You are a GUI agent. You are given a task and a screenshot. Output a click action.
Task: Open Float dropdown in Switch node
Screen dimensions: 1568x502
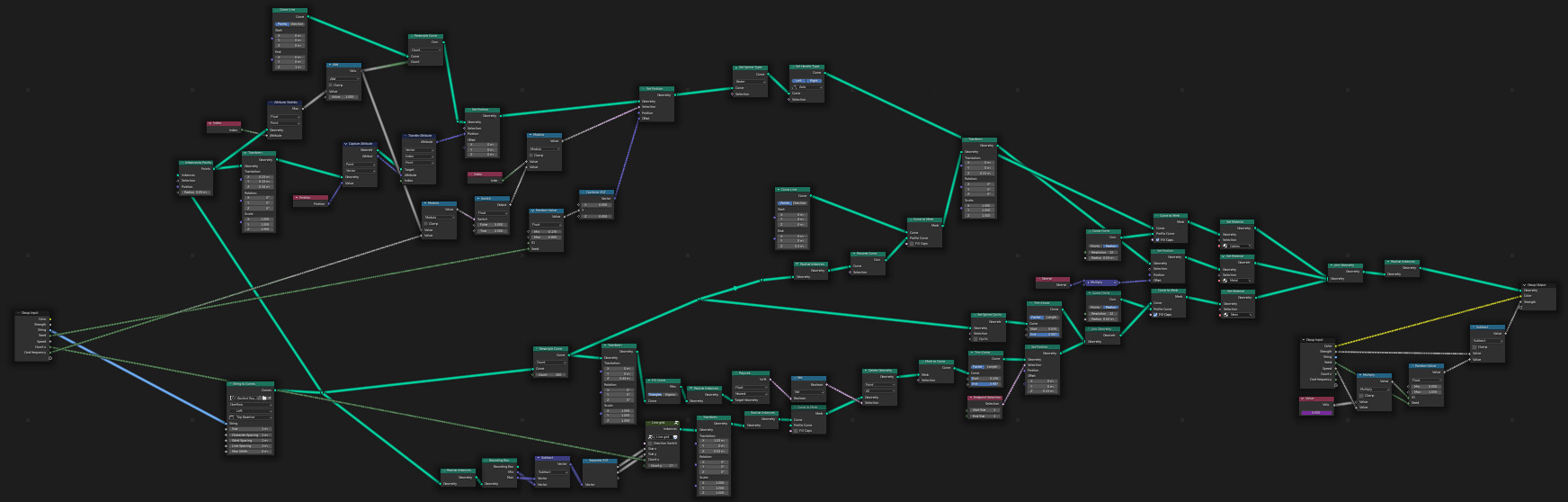point(492,213)
